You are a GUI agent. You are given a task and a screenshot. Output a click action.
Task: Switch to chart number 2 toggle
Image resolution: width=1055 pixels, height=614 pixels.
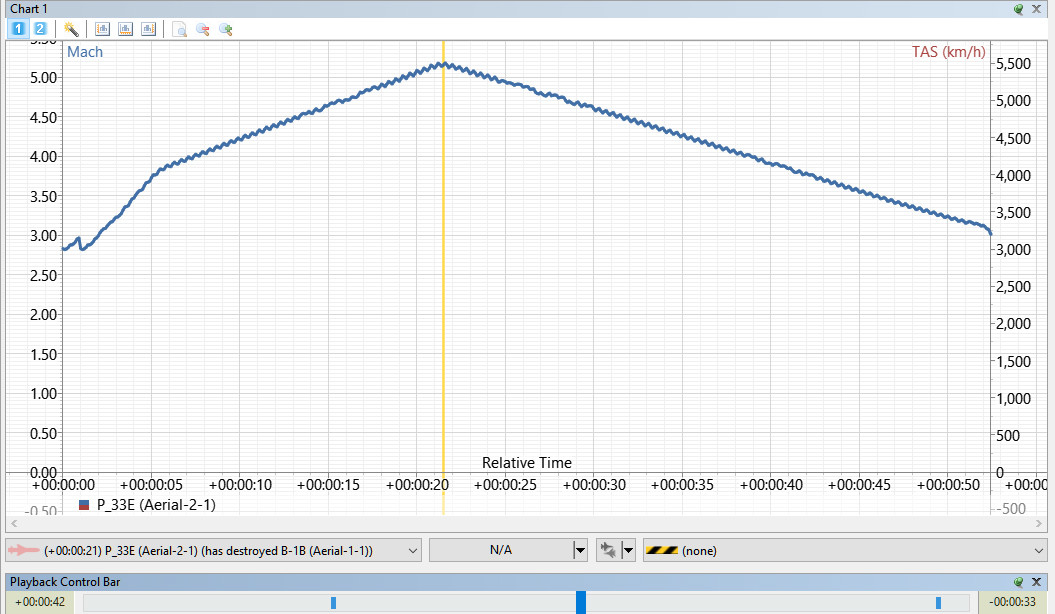[40, 29]
